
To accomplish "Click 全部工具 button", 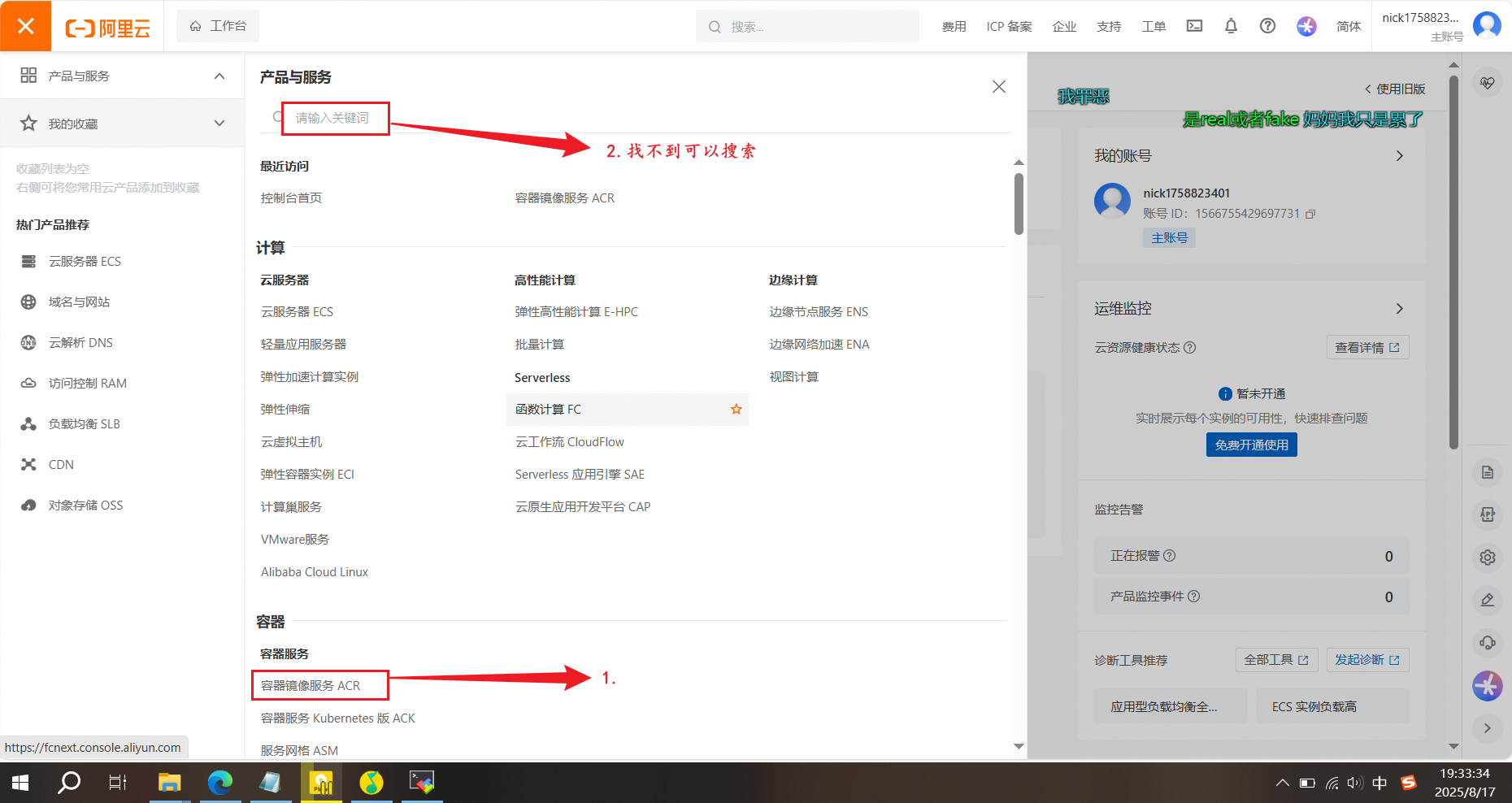I will (x=1276, y=660).
